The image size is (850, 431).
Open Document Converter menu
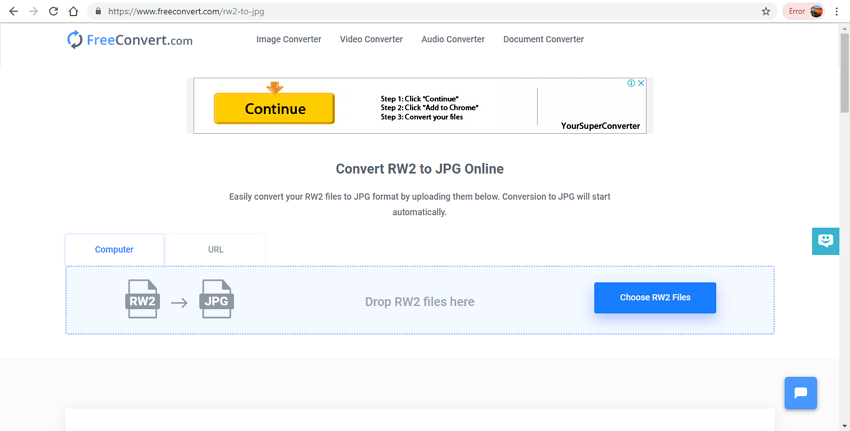pos(543,40)
